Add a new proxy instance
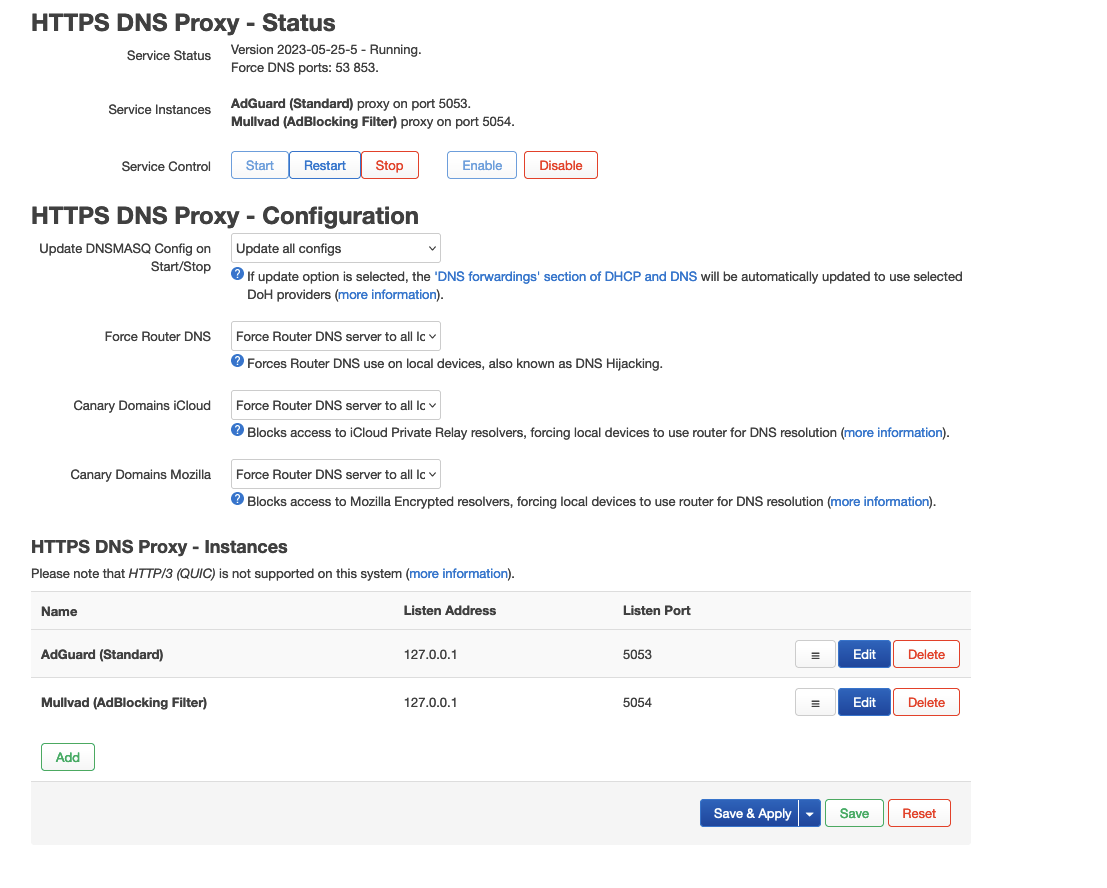 68,757
